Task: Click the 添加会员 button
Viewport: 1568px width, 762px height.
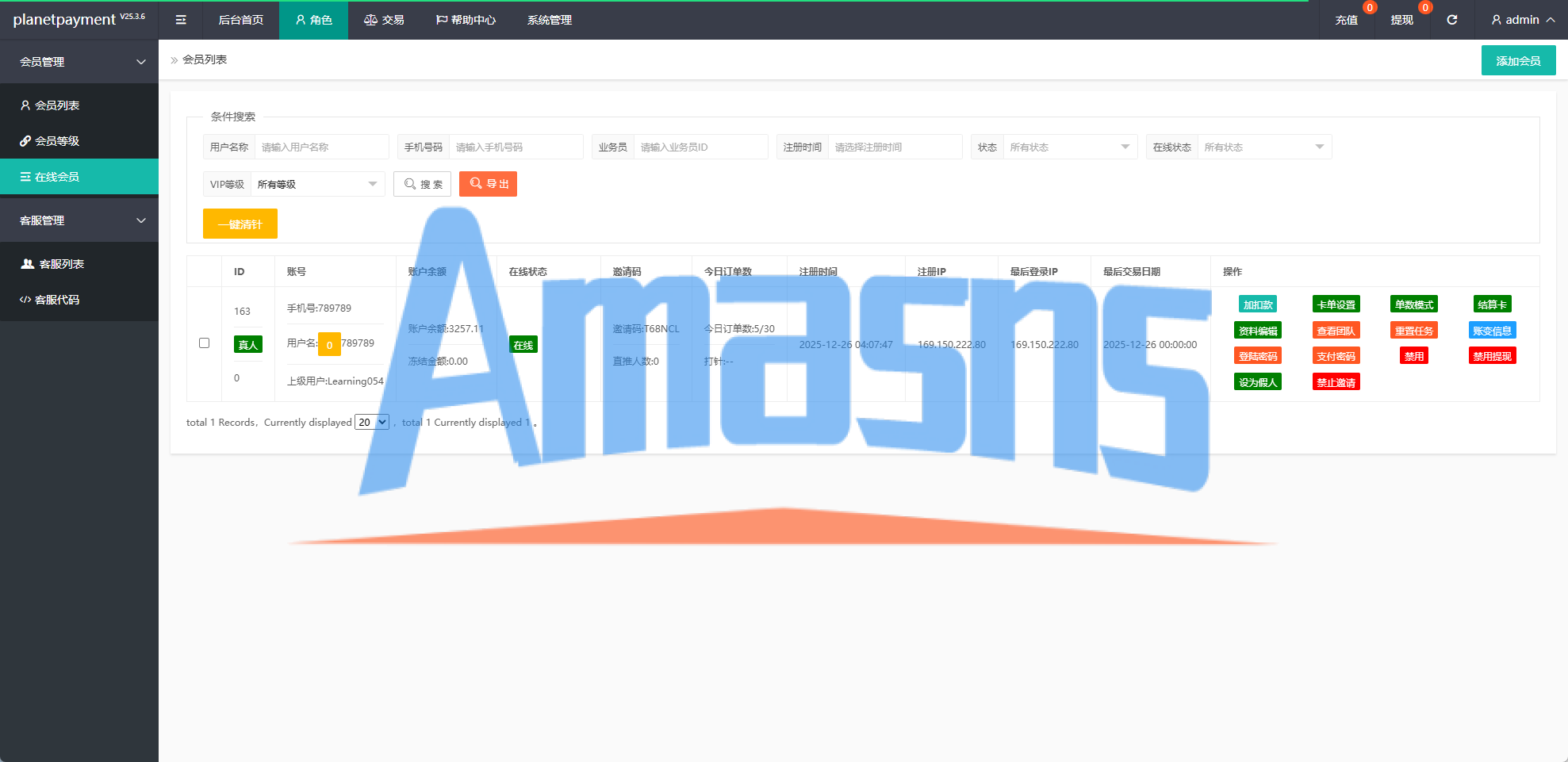Action: click(x=1518, y=60)
